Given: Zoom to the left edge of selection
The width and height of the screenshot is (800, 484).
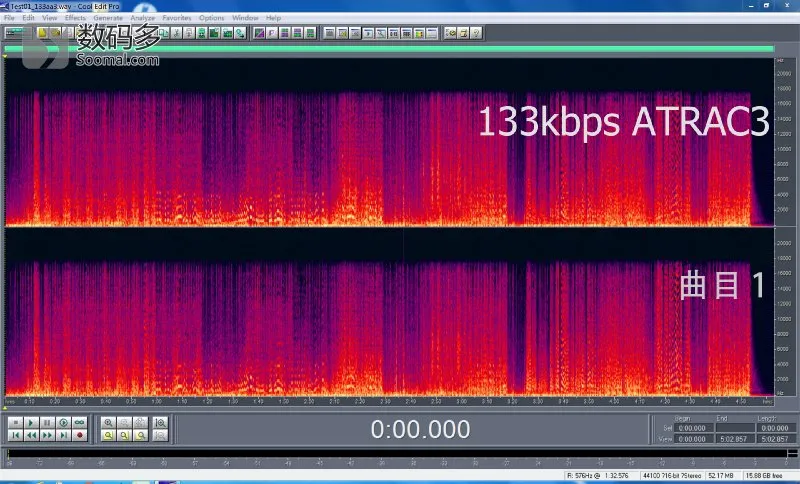Looking at the screenshot, I should [124, 435].
